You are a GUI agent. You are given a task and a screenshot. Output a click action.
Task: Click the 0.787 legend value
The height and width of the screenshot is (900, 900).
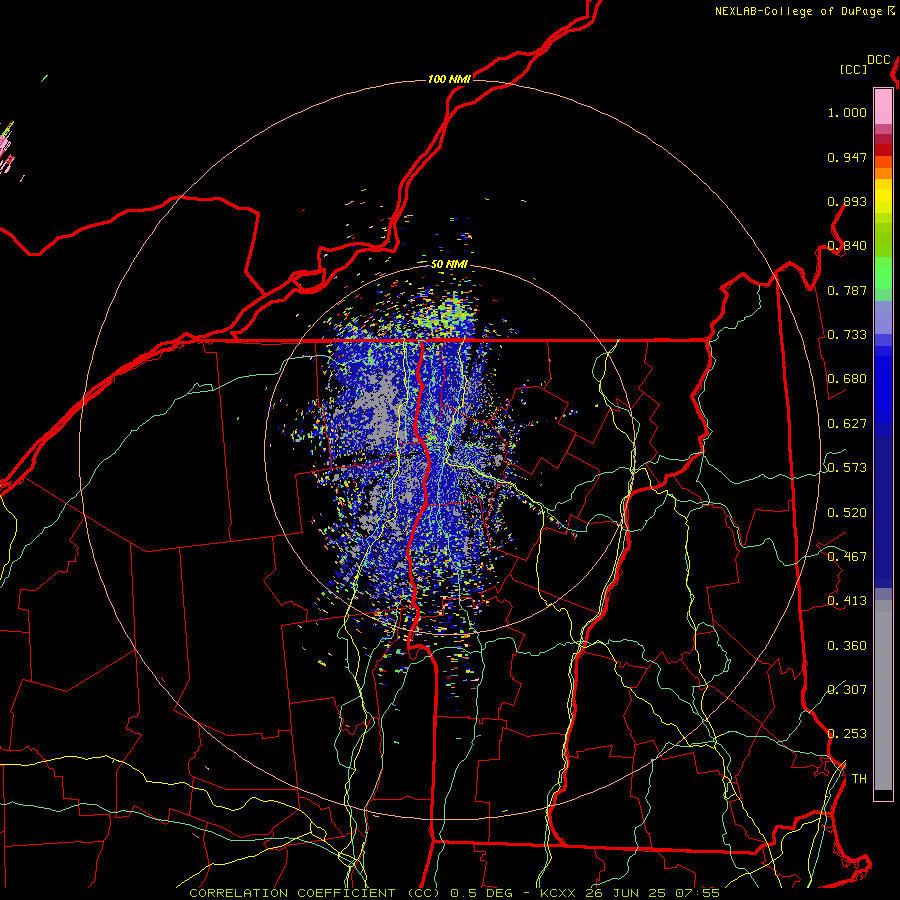click(x=847, y=290)
